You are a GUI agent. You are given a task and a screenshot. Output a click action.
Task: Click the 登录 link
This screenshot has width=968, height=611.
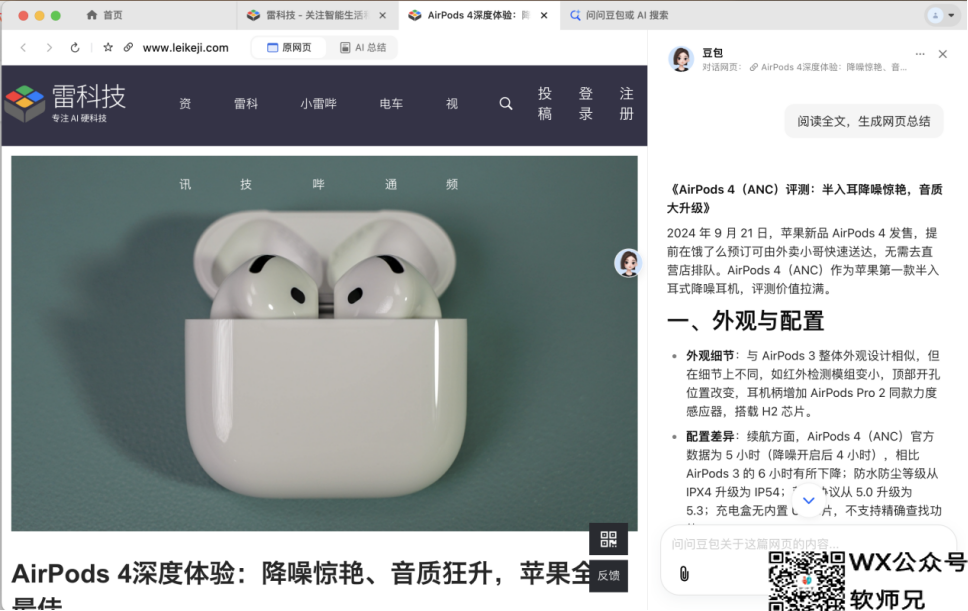(586, 104)
